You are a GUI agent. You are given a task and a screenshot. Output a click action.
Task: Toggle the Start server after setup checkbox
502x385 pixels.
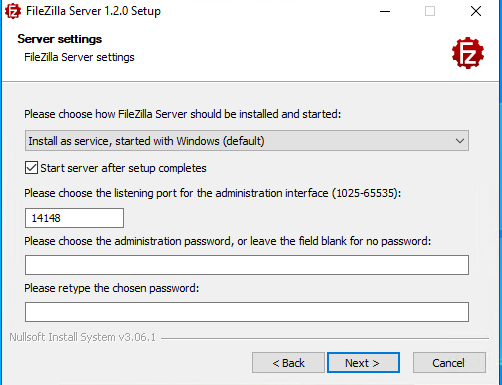pyautogui.click(x=31, y=168)
